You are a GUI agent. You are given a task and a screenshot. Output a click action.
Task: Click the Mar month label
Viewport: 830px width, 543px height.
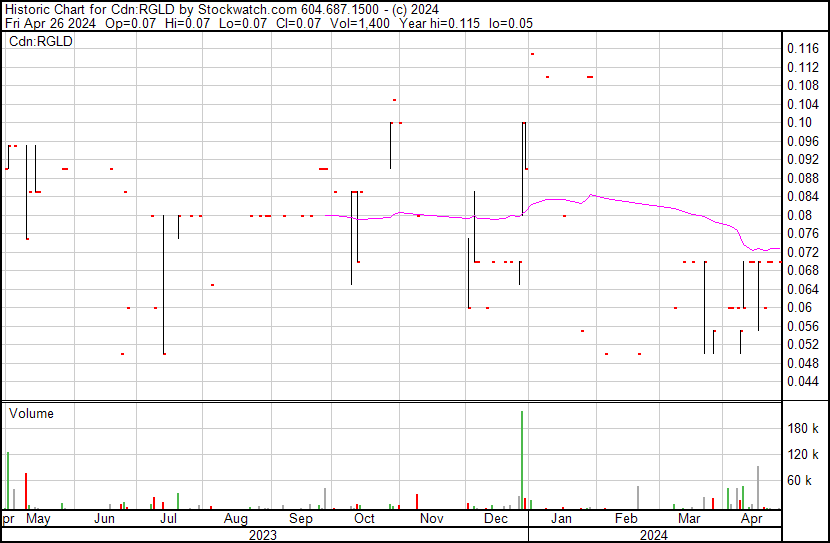(689, 519)
